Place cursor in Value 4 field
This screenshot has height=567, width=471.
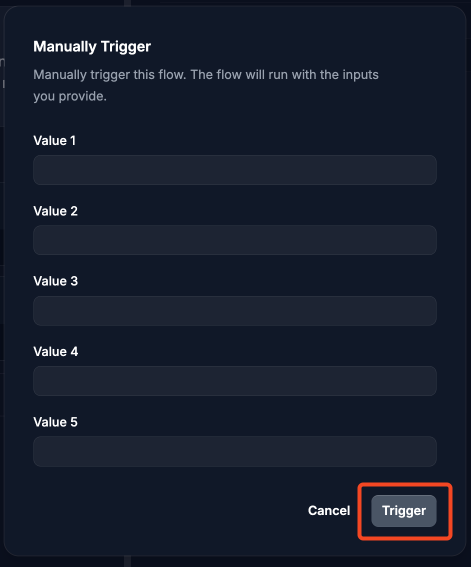235,381
